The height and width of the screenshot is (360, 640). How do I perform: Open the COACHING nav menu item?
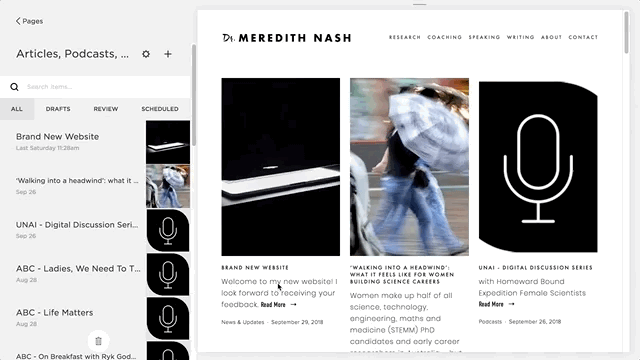[x=444, y=37]
